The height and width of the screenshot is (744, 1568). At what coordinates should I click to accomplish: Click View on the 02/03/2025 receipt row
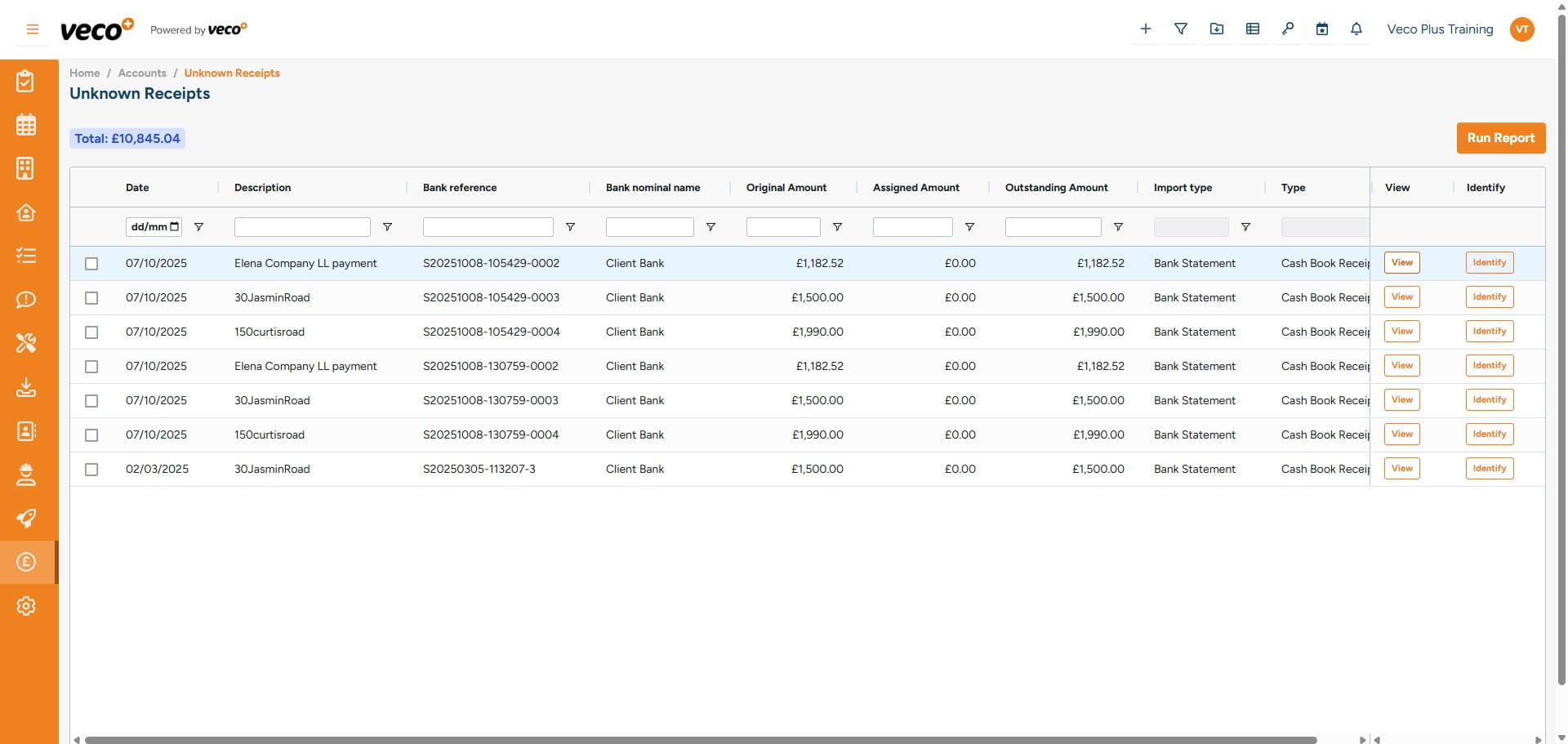coord(1401,468)
